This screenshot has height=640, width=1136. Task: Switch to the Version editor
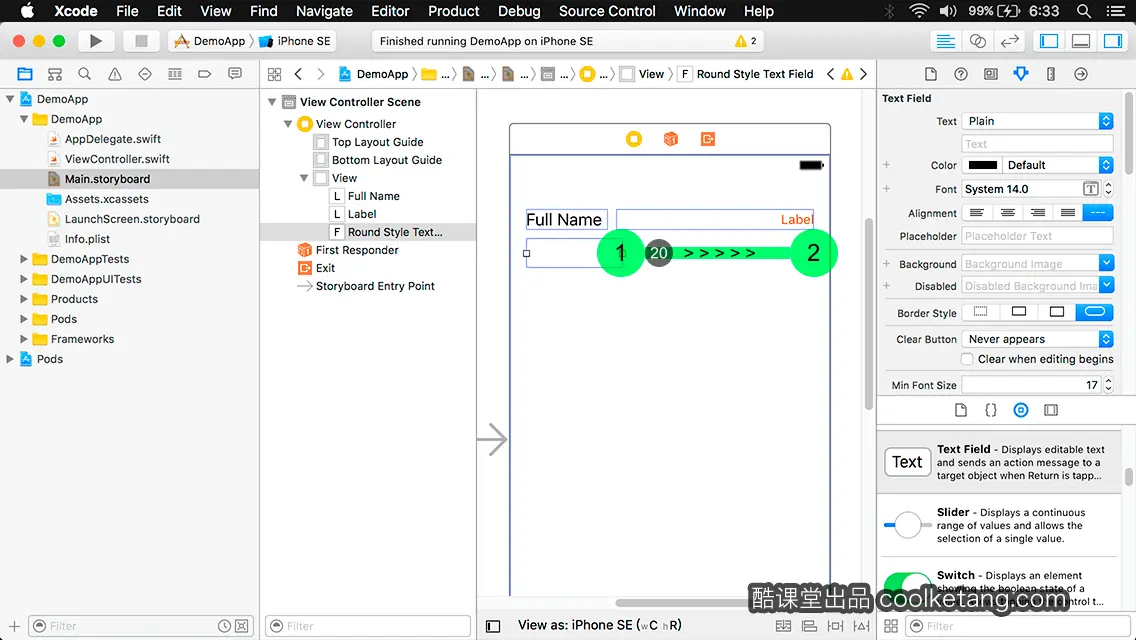coord(1009,41)
